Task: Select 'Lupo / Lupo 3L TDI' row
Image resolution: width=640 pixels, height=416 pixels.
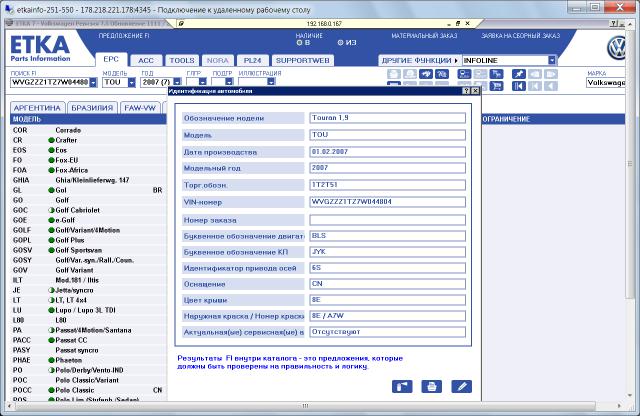Action: (88, 310)
